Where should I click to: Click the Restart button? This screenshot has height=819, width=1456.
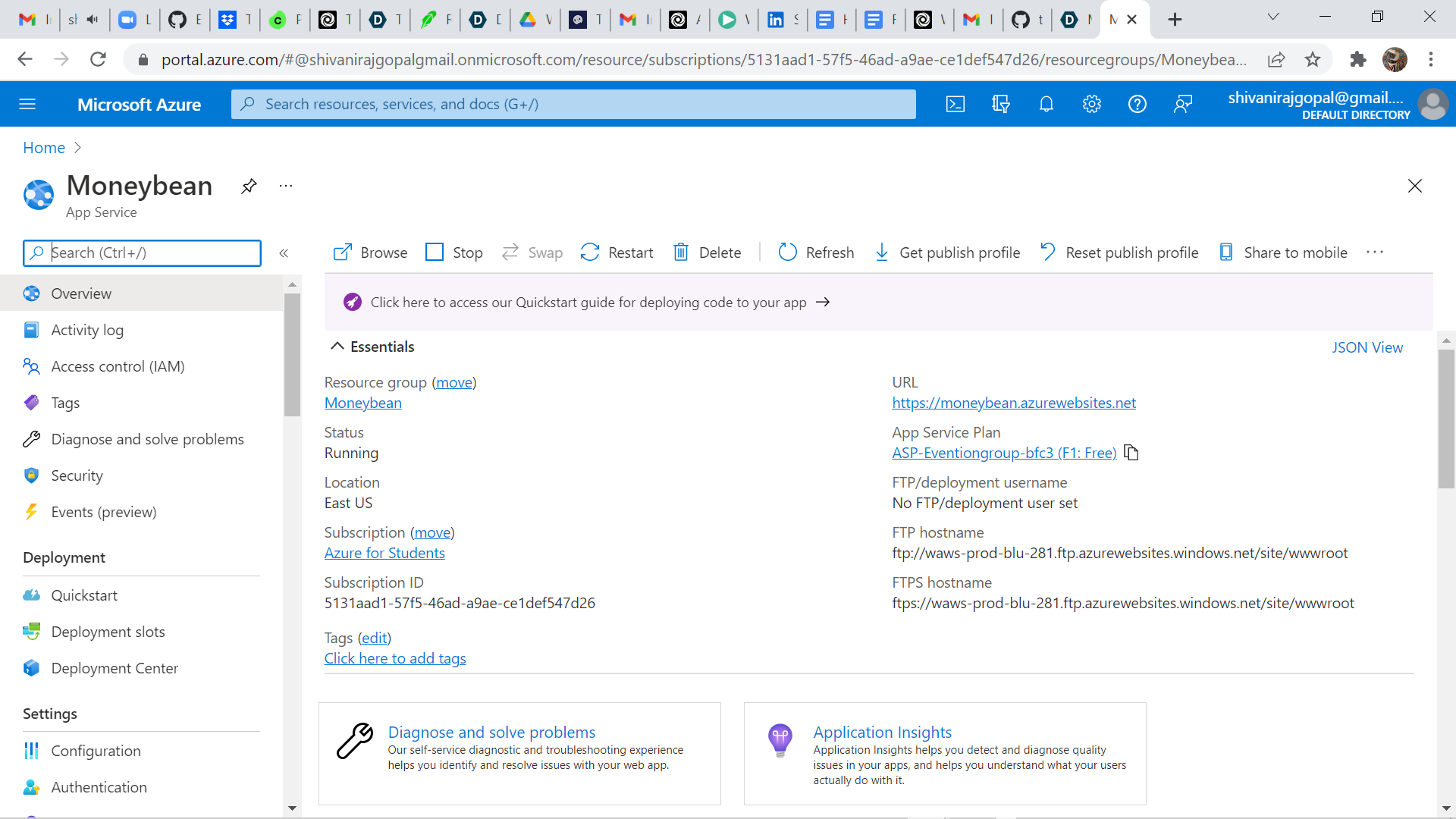pos(617,253)
